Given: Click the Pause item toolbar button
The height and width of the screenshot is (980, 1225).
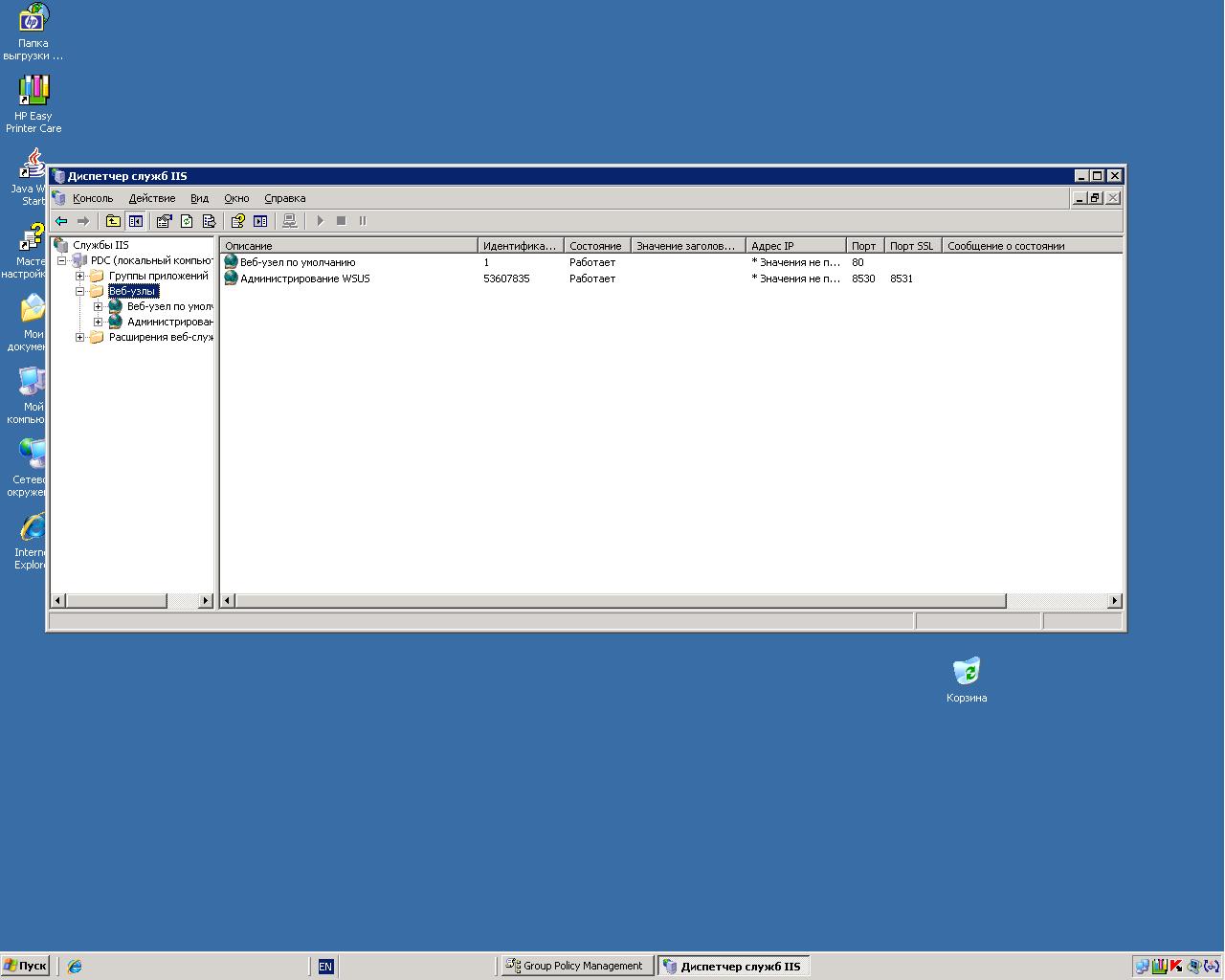Looking at the screenshot, I should pyautogui.click(x=363, y=221).
